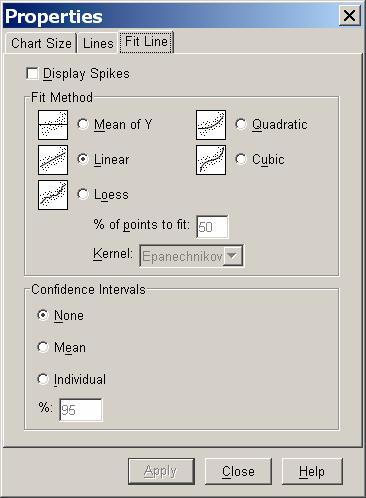Click the Mean of Y fit preview icon
The width and height of the screenshot is (366, 498).
tap(53, 125)
